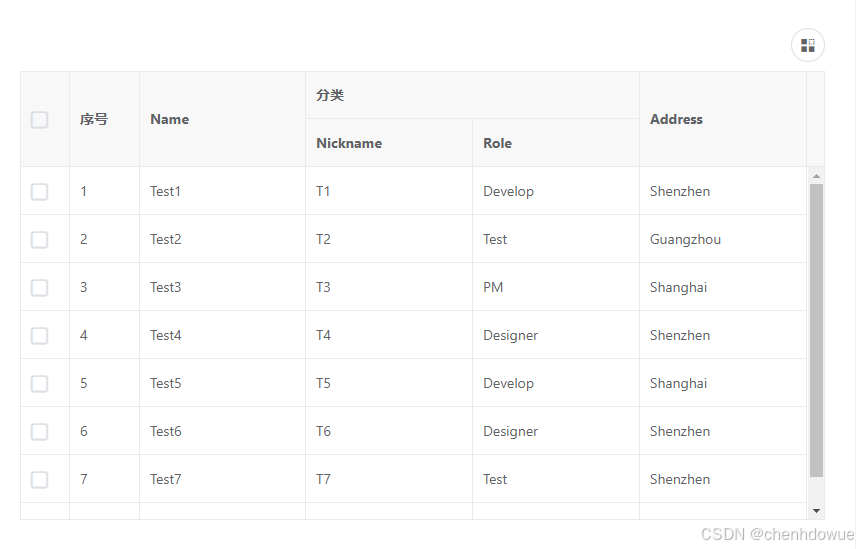Click the Address column header
The image size is (858, 549).
click(x=722, y=119)
